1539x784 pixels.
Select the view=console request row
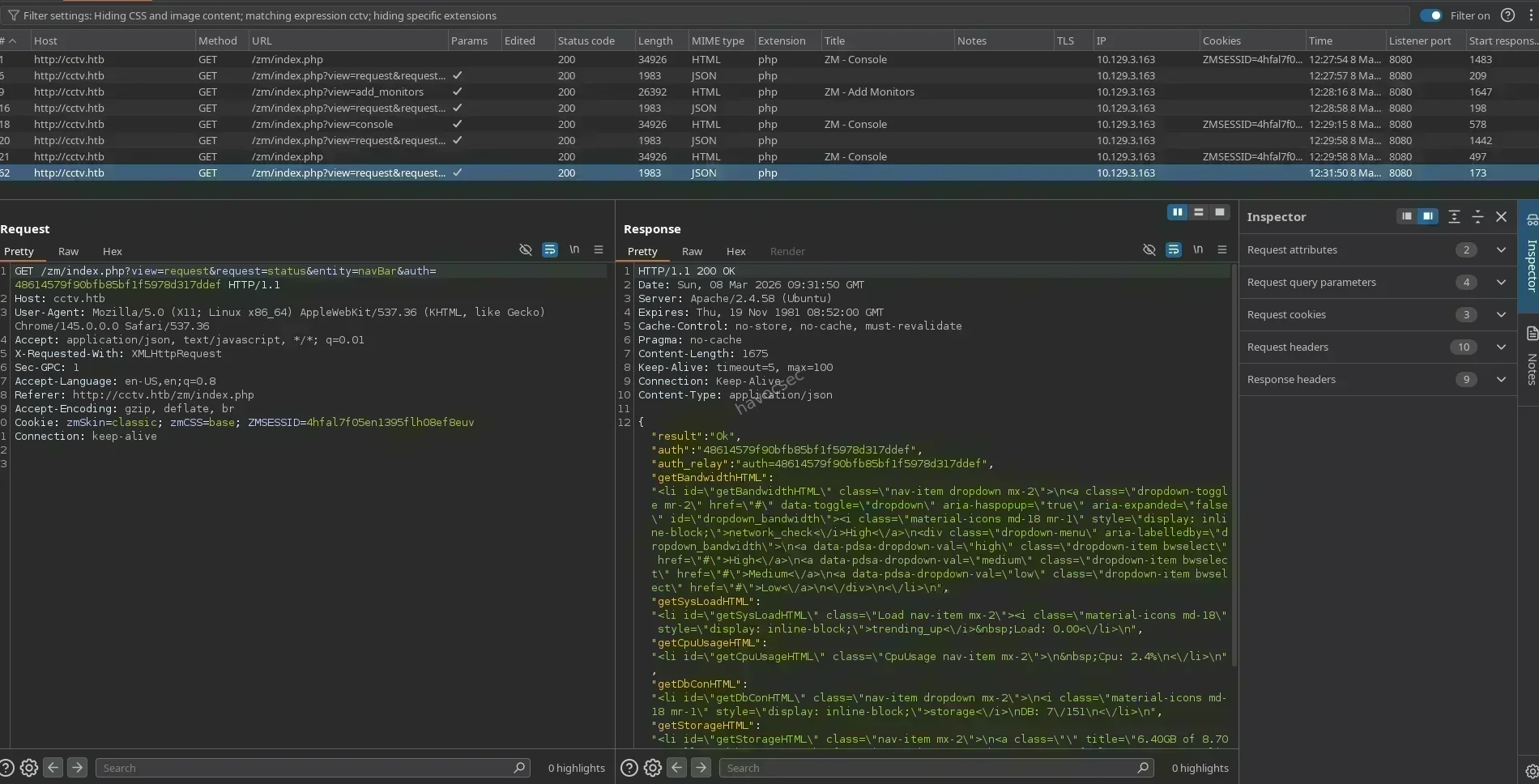(x=769, y=124)
